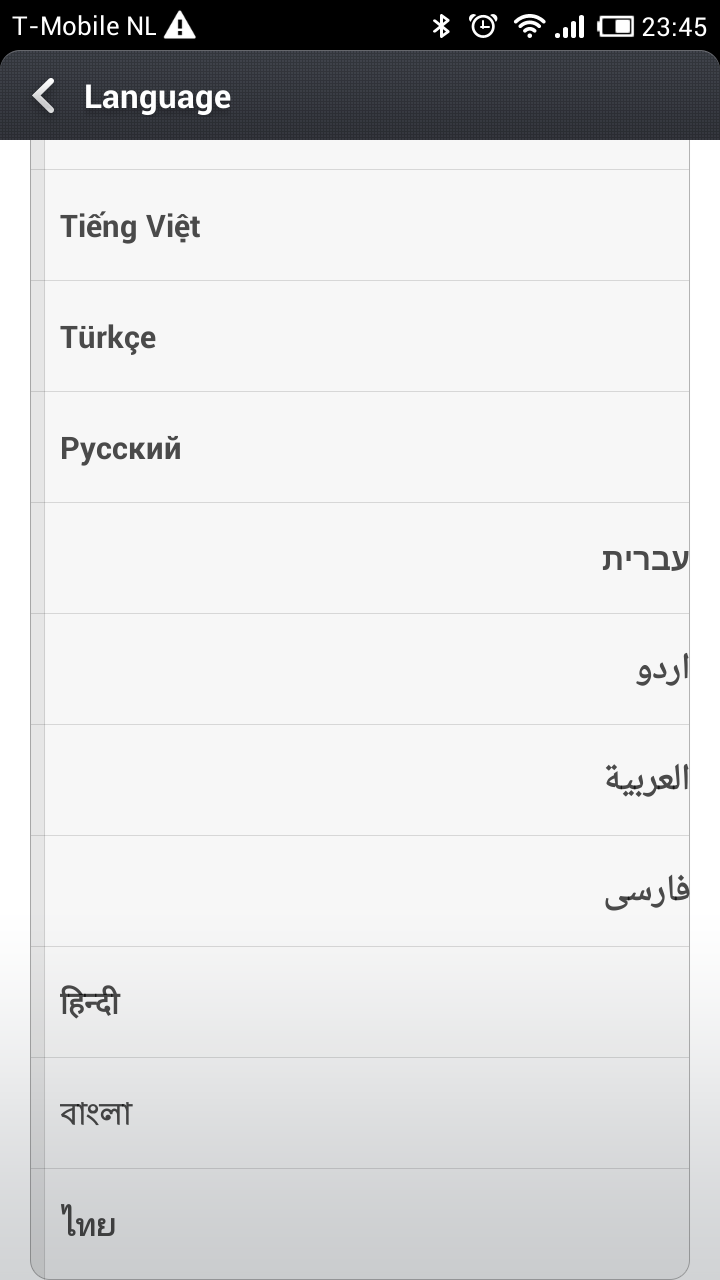Tap the cellular signal bars icon
The height and width of the screenshot is (1280, 720).
[570, 26]
